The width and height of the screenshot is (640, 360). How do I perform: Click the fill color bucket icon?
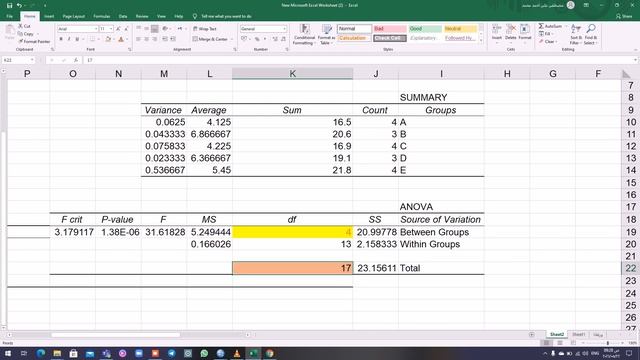tap(108, 39)
